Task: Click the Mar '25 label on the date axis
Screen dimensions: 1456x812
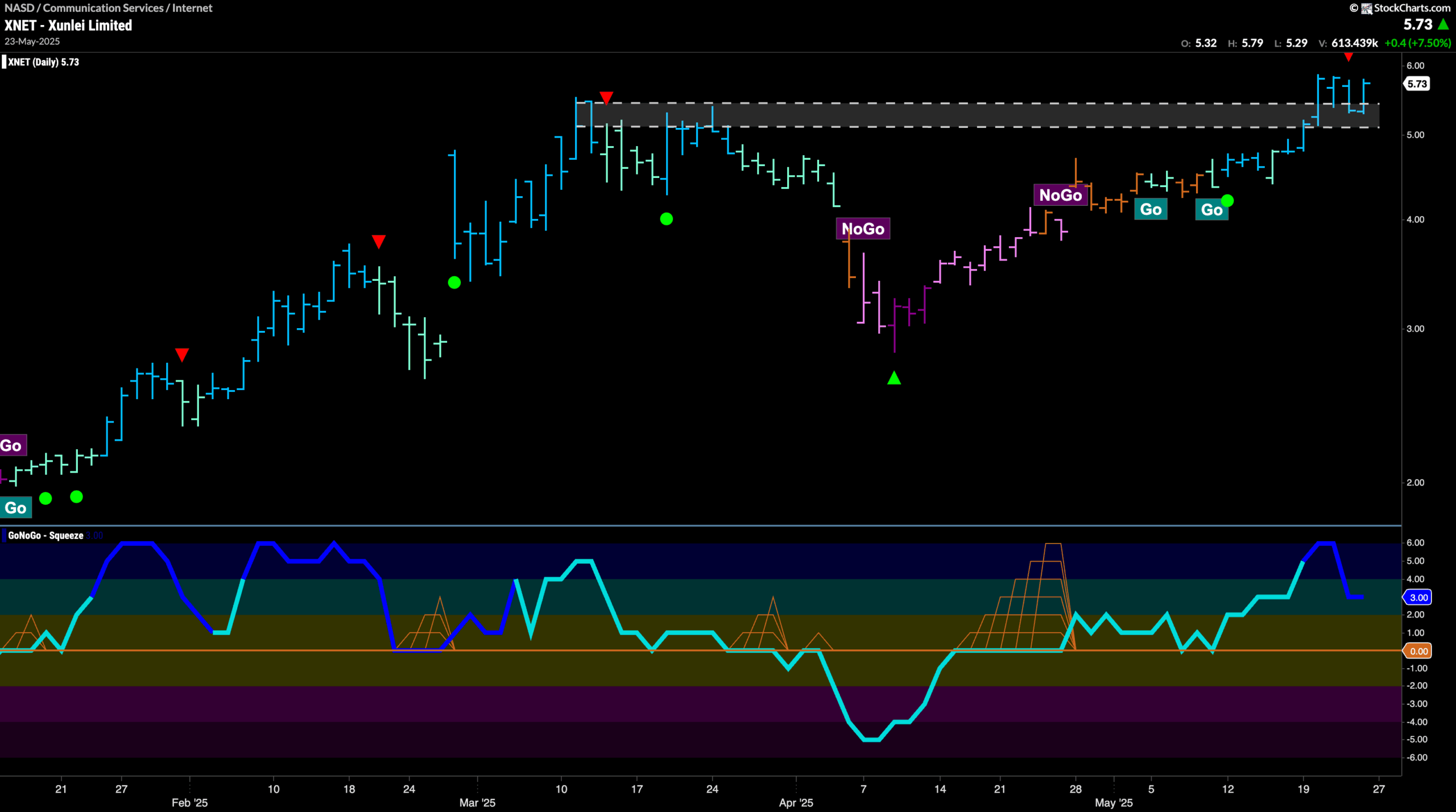Action: coord(477,803)
